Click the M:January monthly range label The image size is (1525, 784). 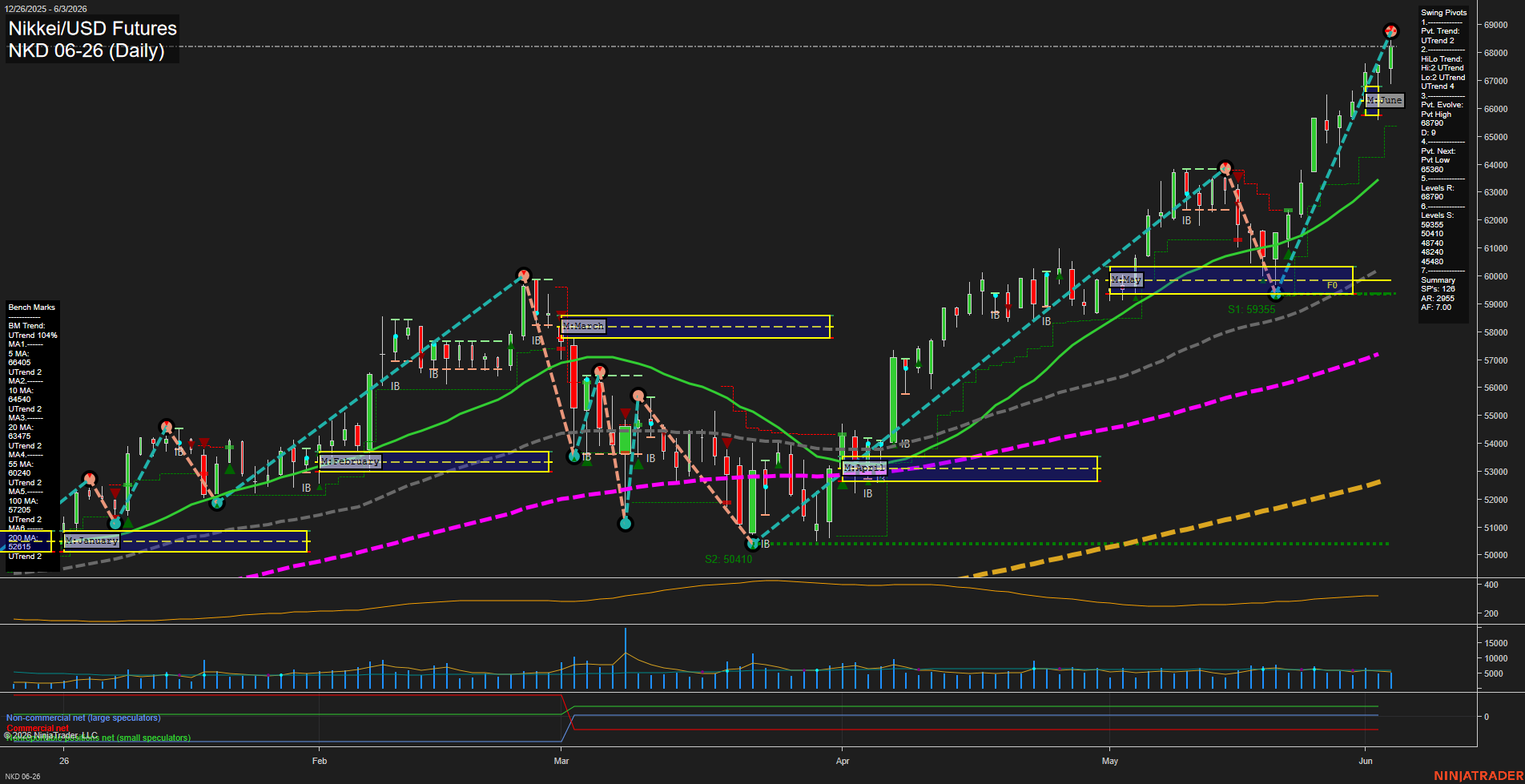(x=91, y=541)
